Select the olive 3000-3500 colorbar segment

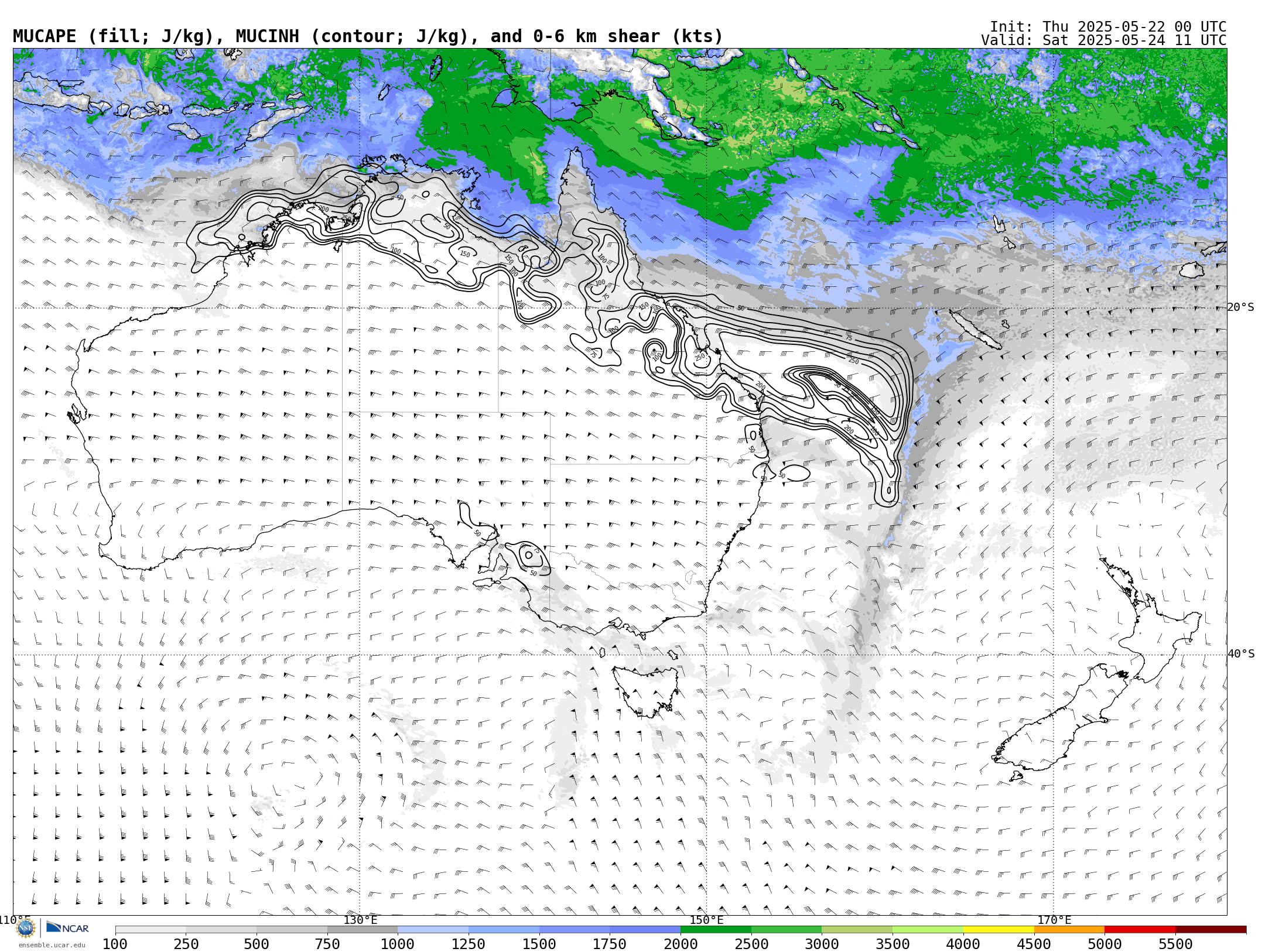857,930
